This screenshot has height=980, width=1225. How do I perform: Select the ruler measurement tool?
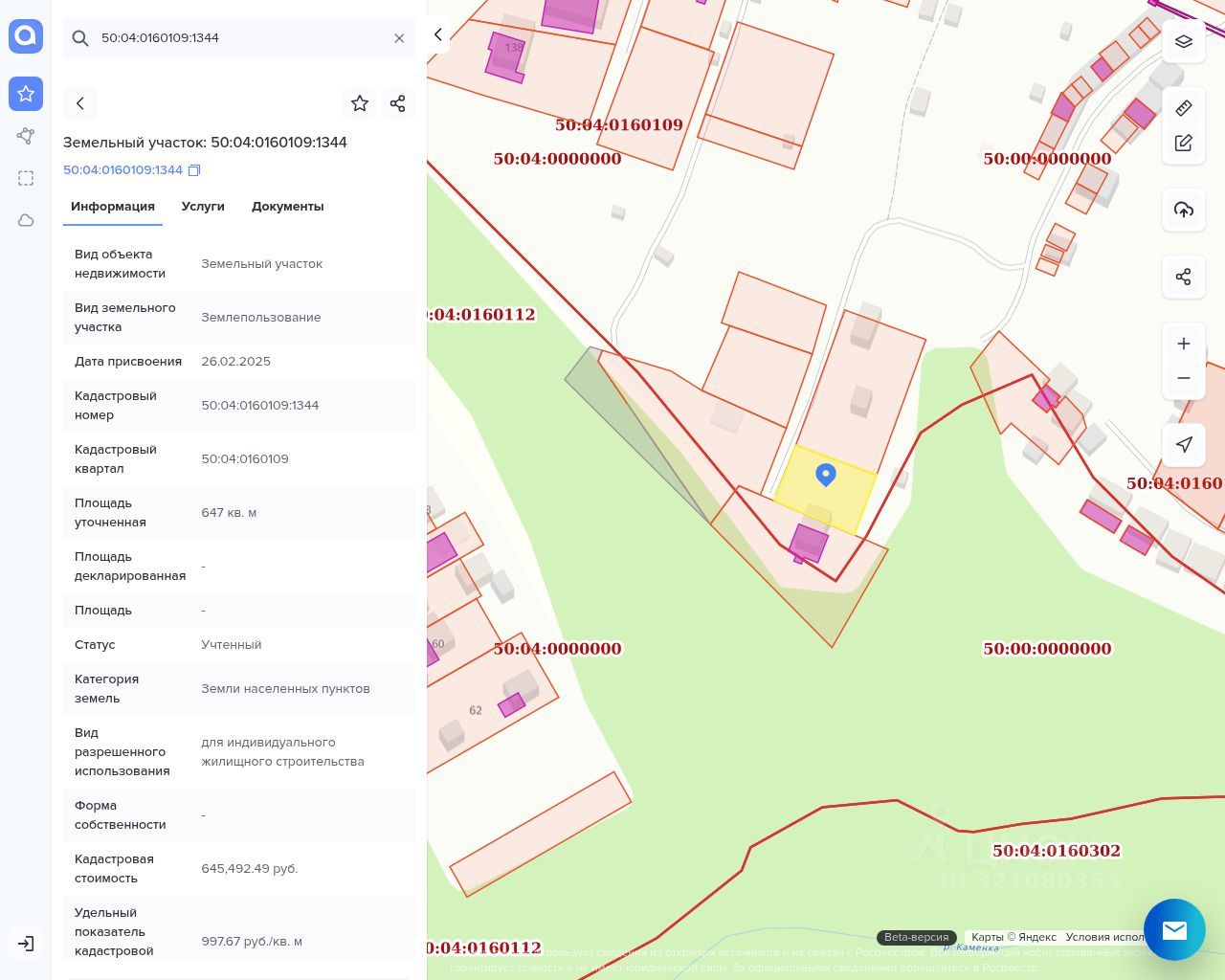1184,107
